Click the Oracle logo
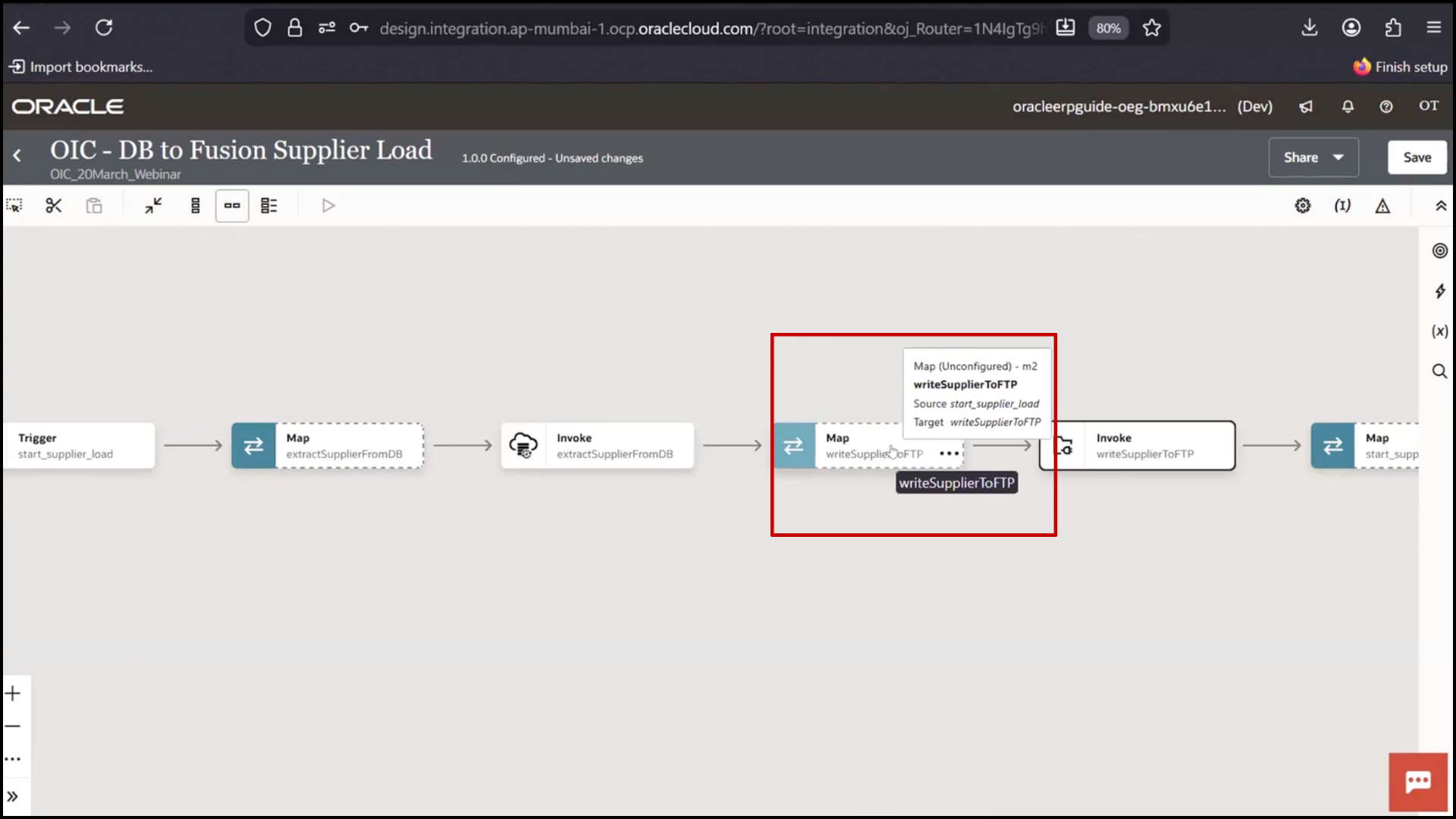 67,106
